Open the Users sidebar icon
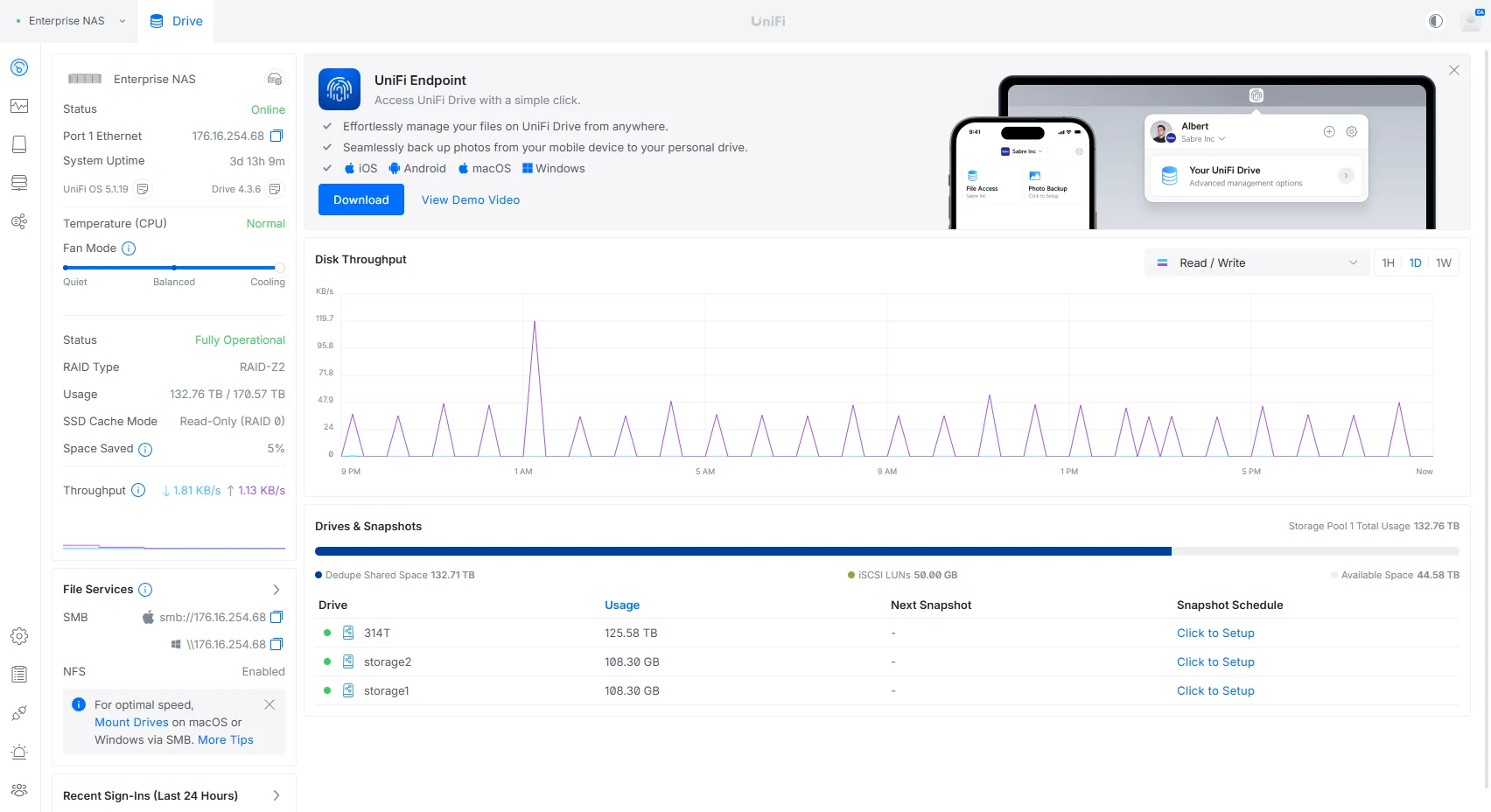This screenshot has height=812, width=1491. (x=19, y=790)
